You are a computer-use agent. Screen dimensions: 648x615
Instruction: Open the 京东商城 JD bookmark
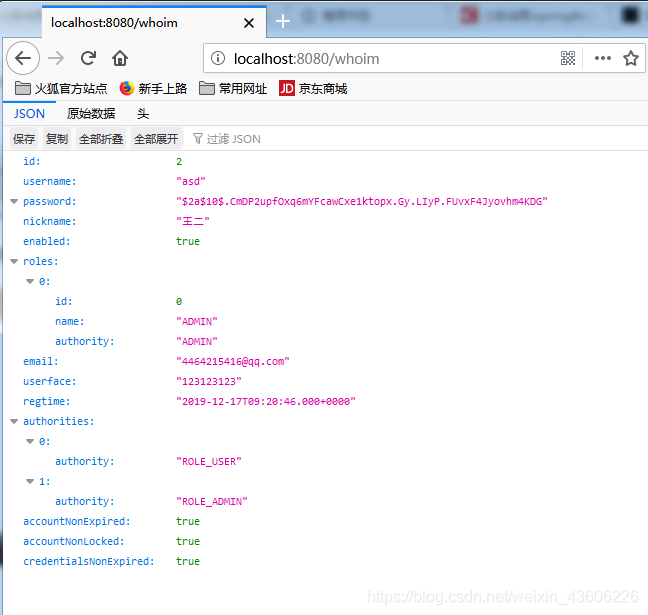(313, 88)
